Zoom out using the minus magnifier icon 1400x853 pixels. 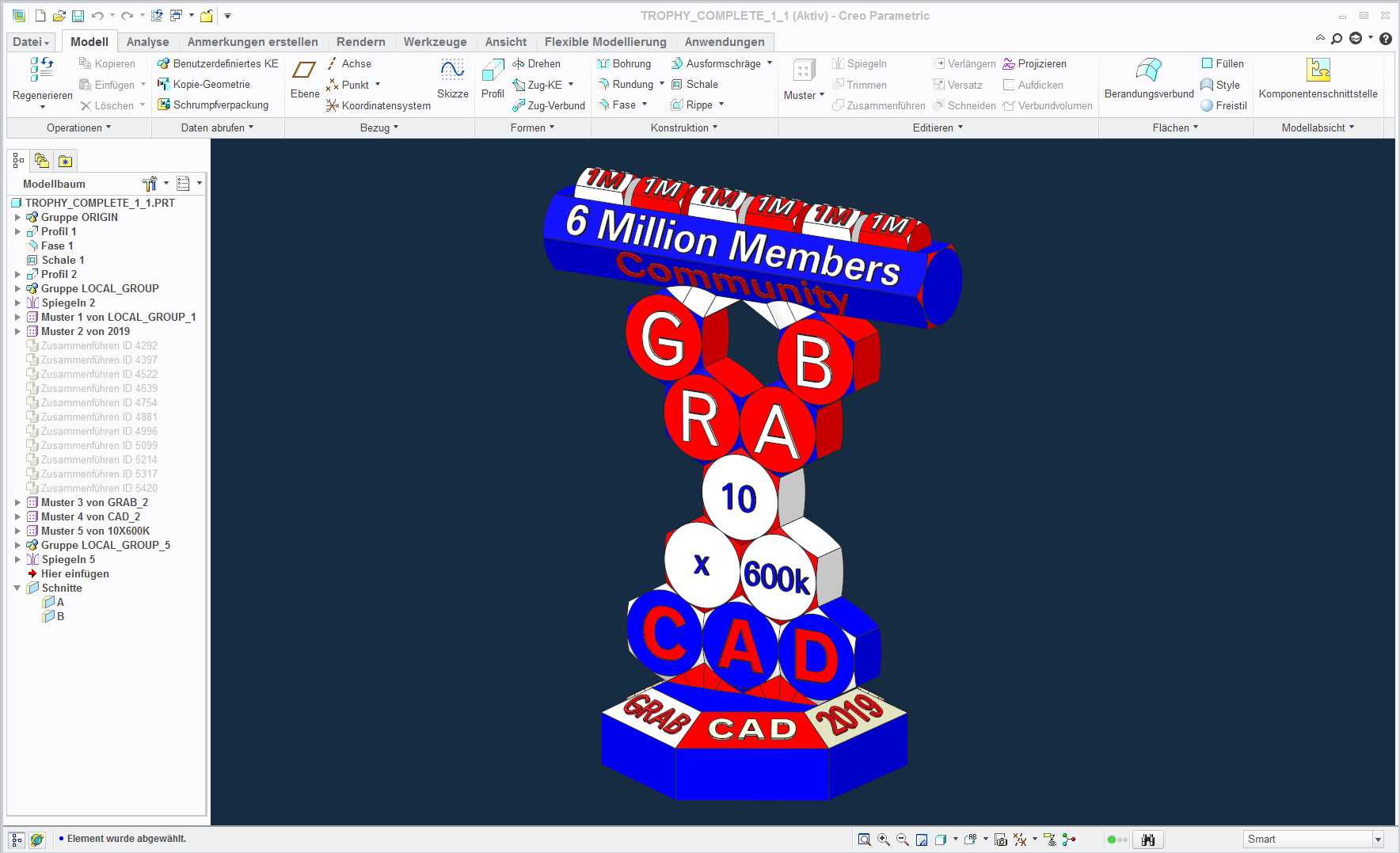click(903, 840)
